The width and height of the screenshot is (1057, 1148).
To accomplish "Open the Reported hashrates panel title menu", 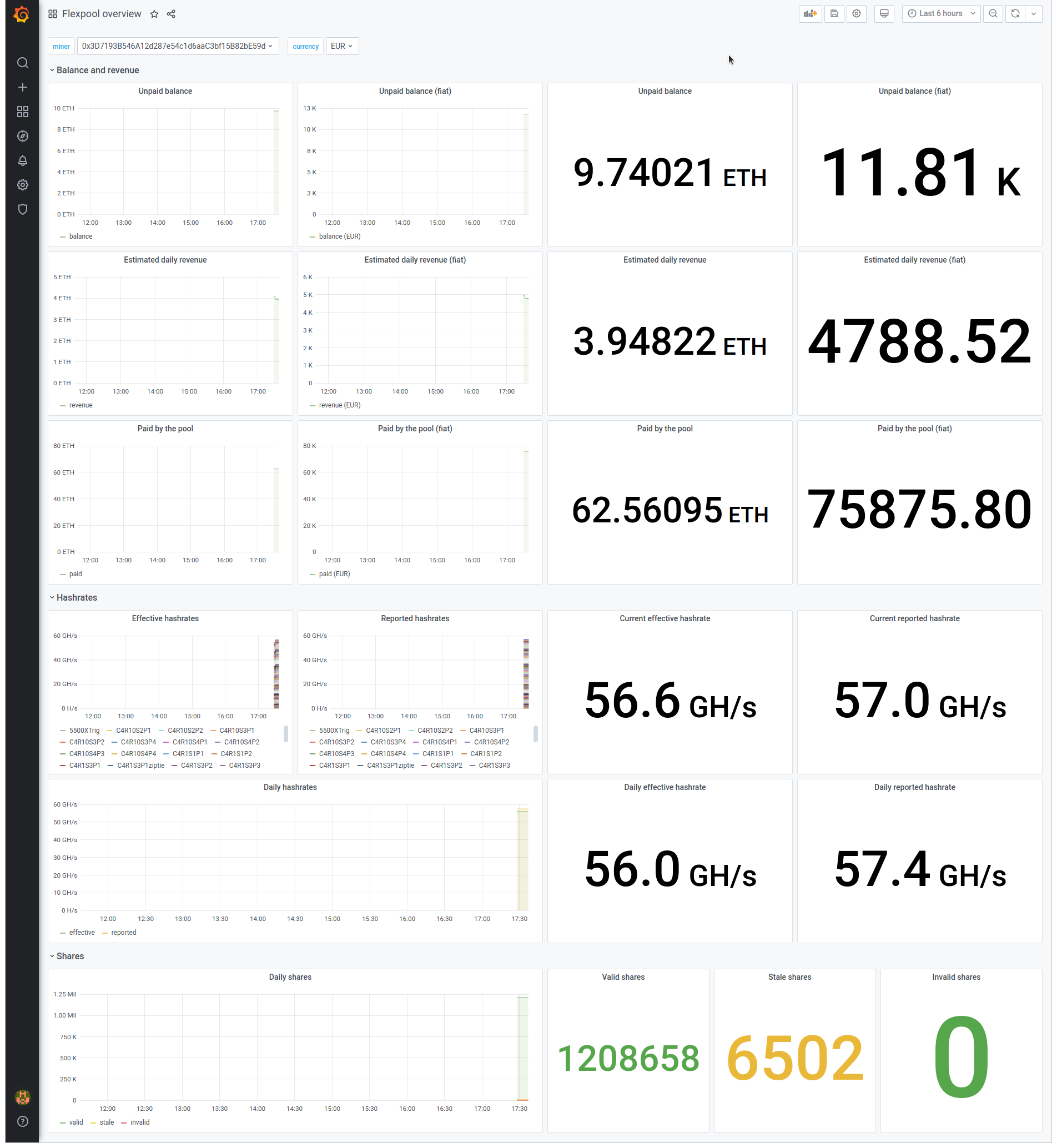I will [x=416, y=619].
